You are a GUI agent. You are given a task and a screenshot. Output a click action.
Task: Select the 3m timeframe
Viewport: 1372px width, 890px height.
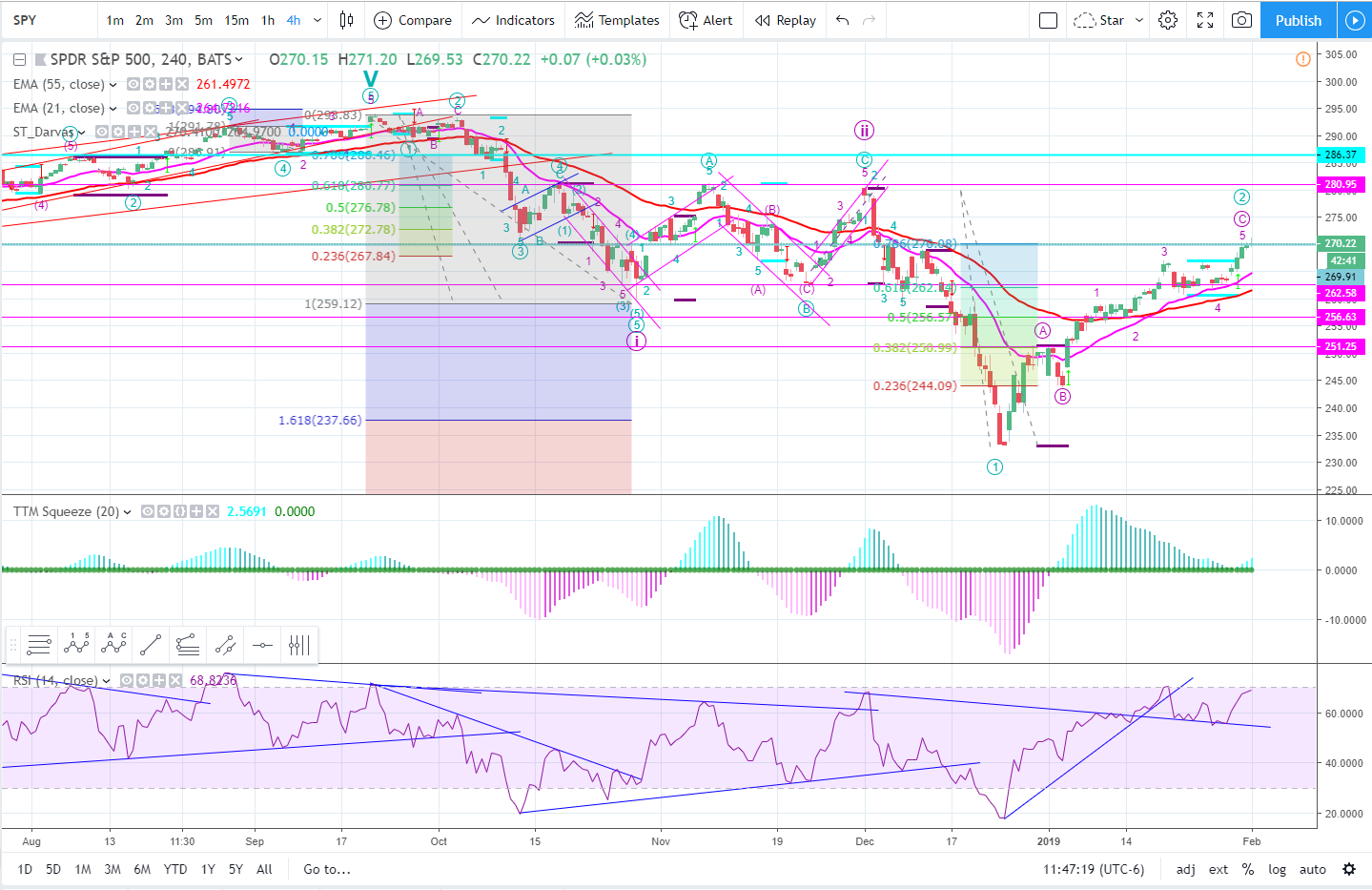point(174,20)
